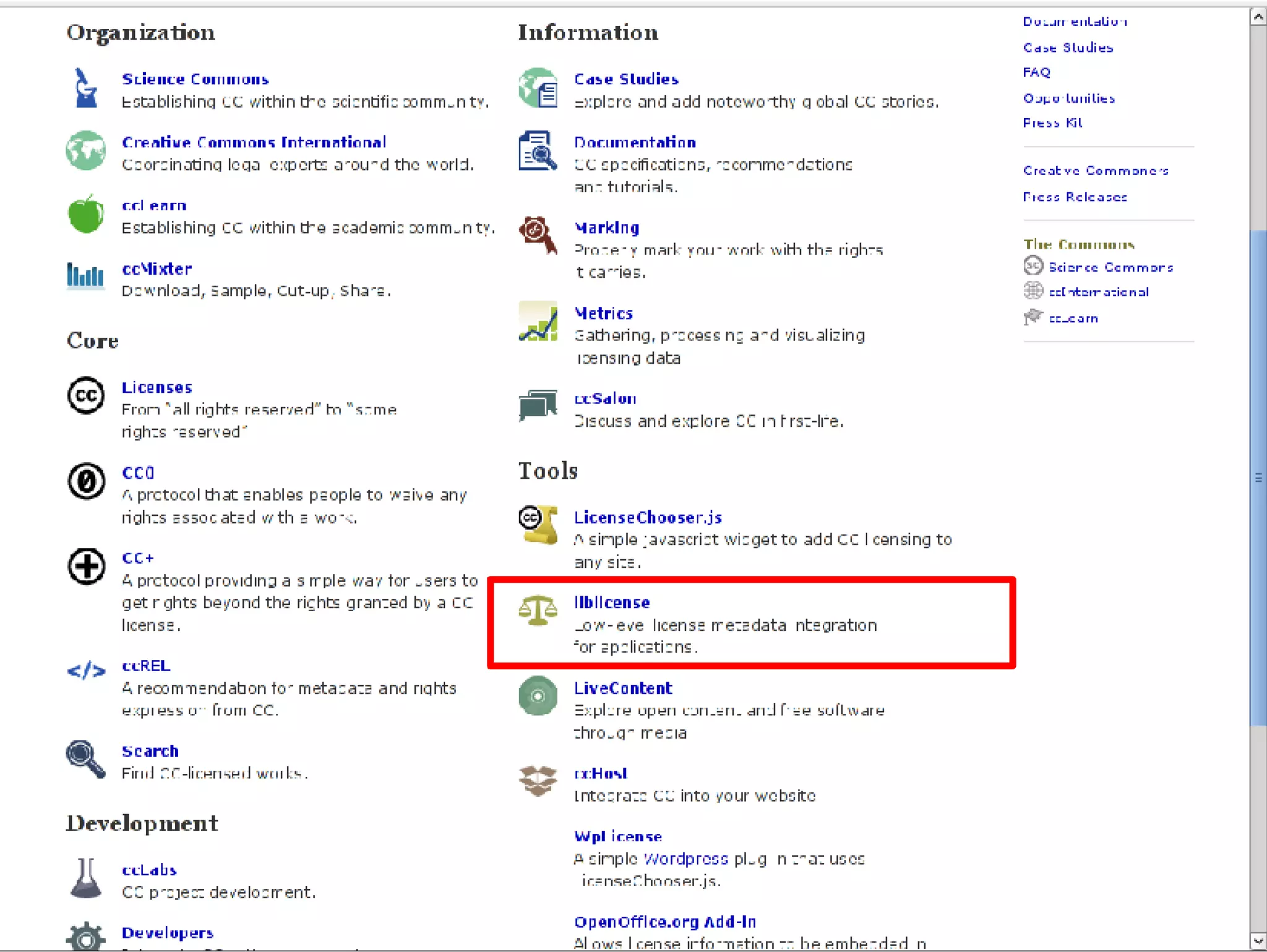Click the liblicense balance scales icon

537,611
